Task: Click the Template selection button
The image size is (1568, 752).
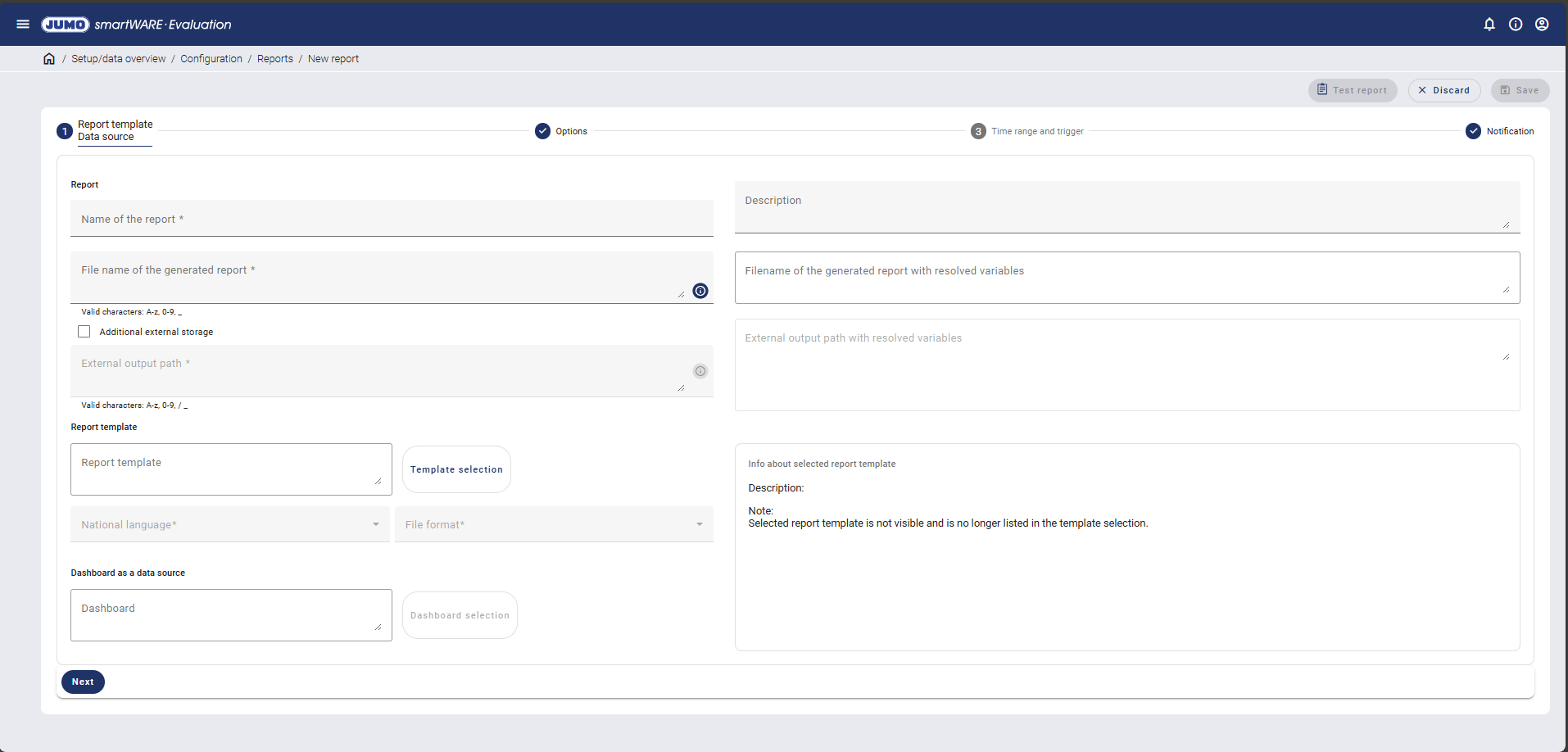Action: pos(456,469)
